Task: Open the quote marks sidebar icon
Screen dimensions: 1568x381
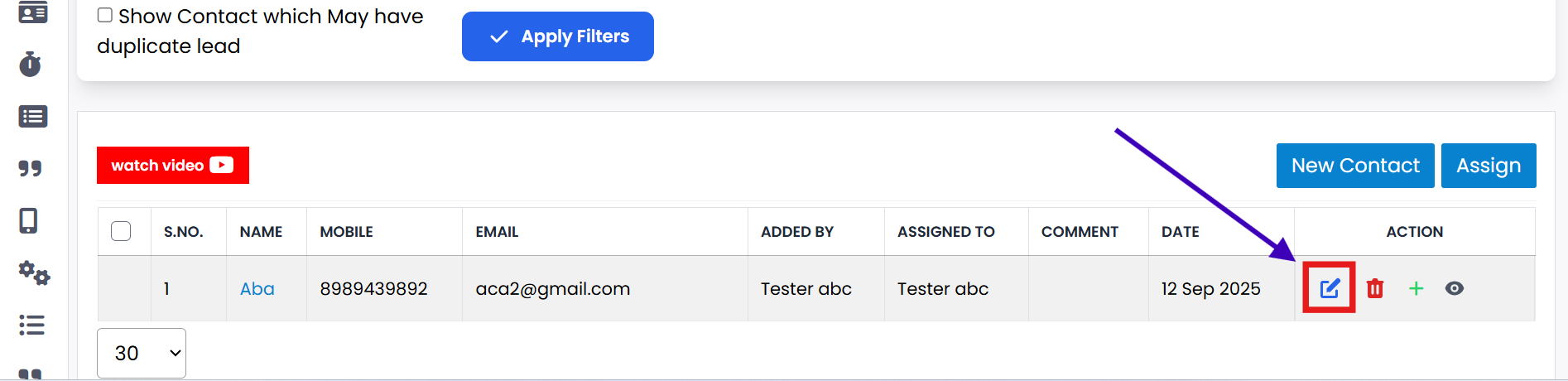Action: pyautogui.click(x=31, y=169)
